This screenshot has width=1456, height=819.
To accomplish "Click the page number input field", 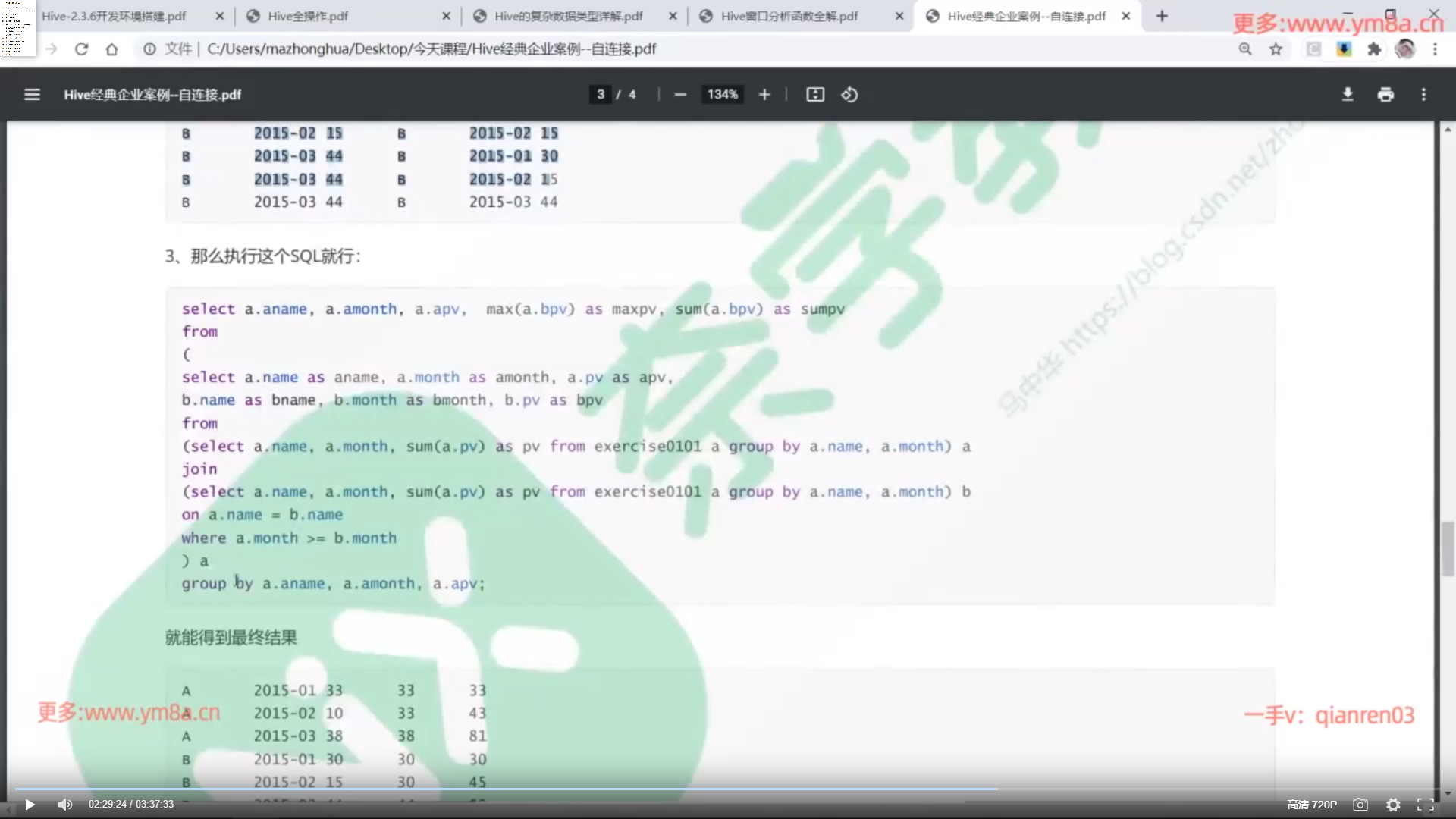I will 601,95.
